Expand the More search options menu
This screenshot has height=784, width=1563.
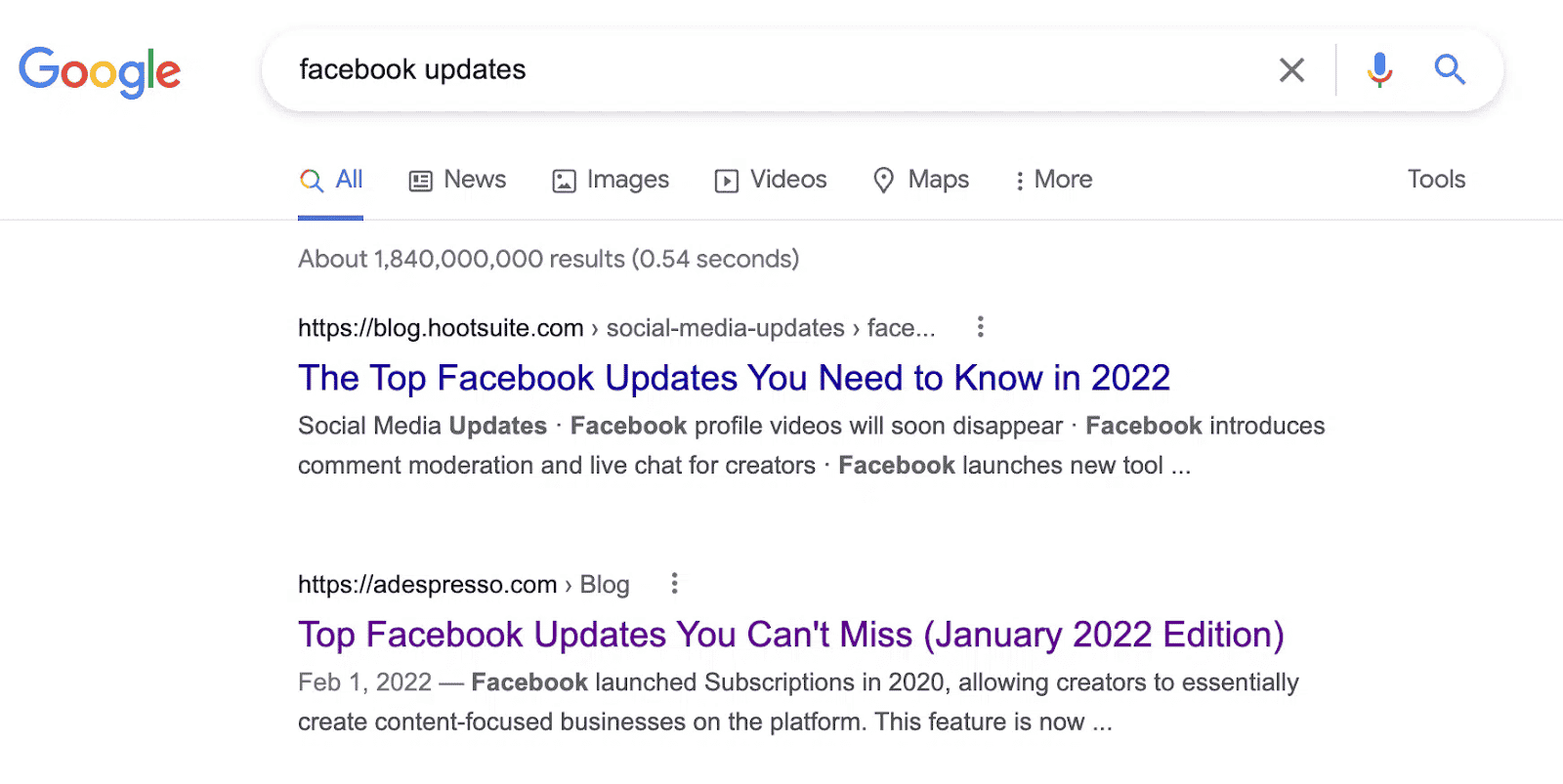[x=1053, y=180]
